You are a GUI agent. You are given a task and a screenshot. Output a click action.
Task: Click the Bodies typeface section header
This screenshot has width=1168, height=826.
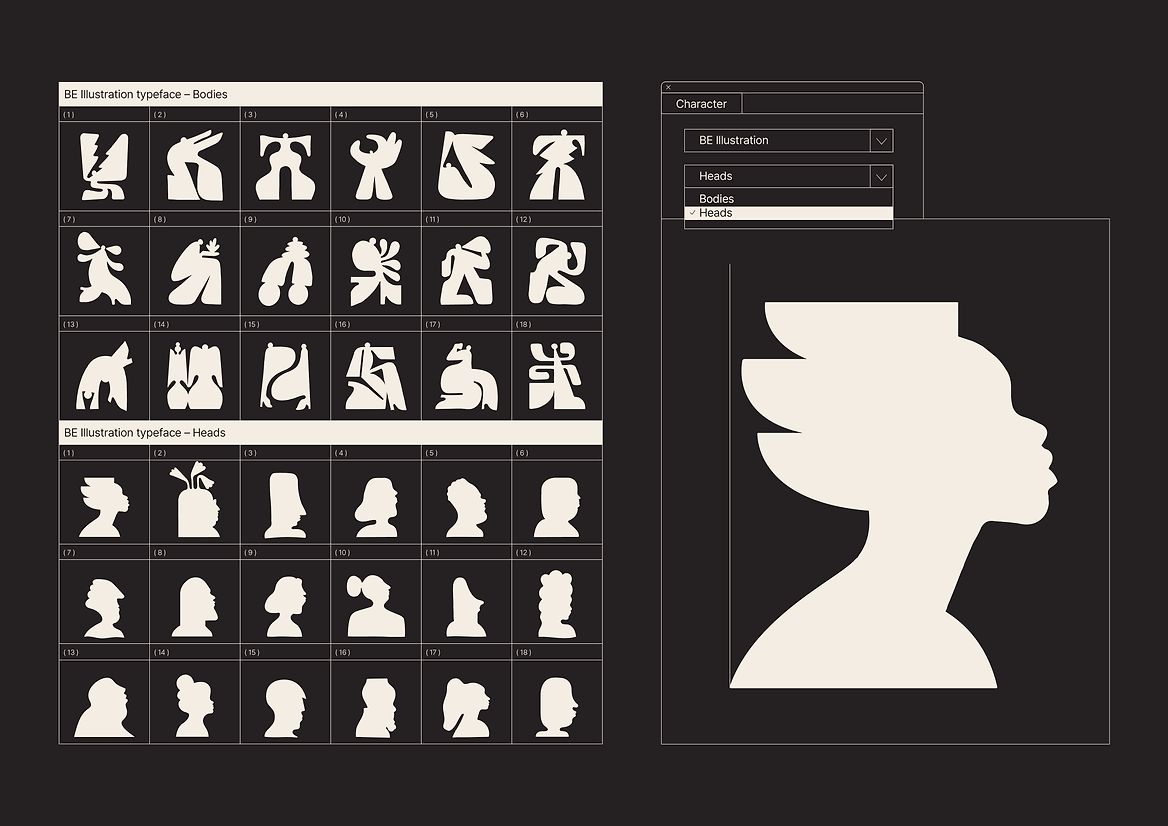pos(330,94)
